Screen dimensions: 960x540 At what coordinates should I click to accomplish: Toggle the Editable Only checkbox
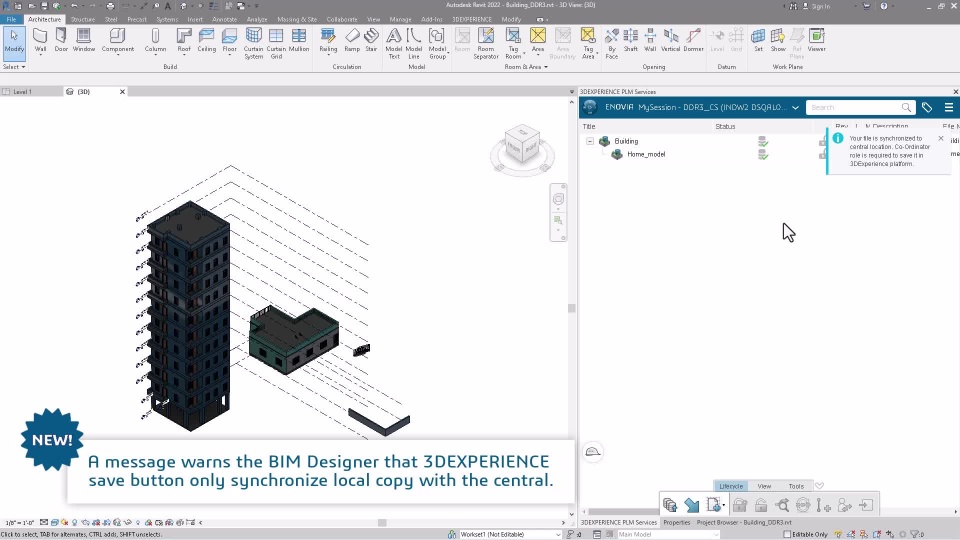click(x=787, y=534)
